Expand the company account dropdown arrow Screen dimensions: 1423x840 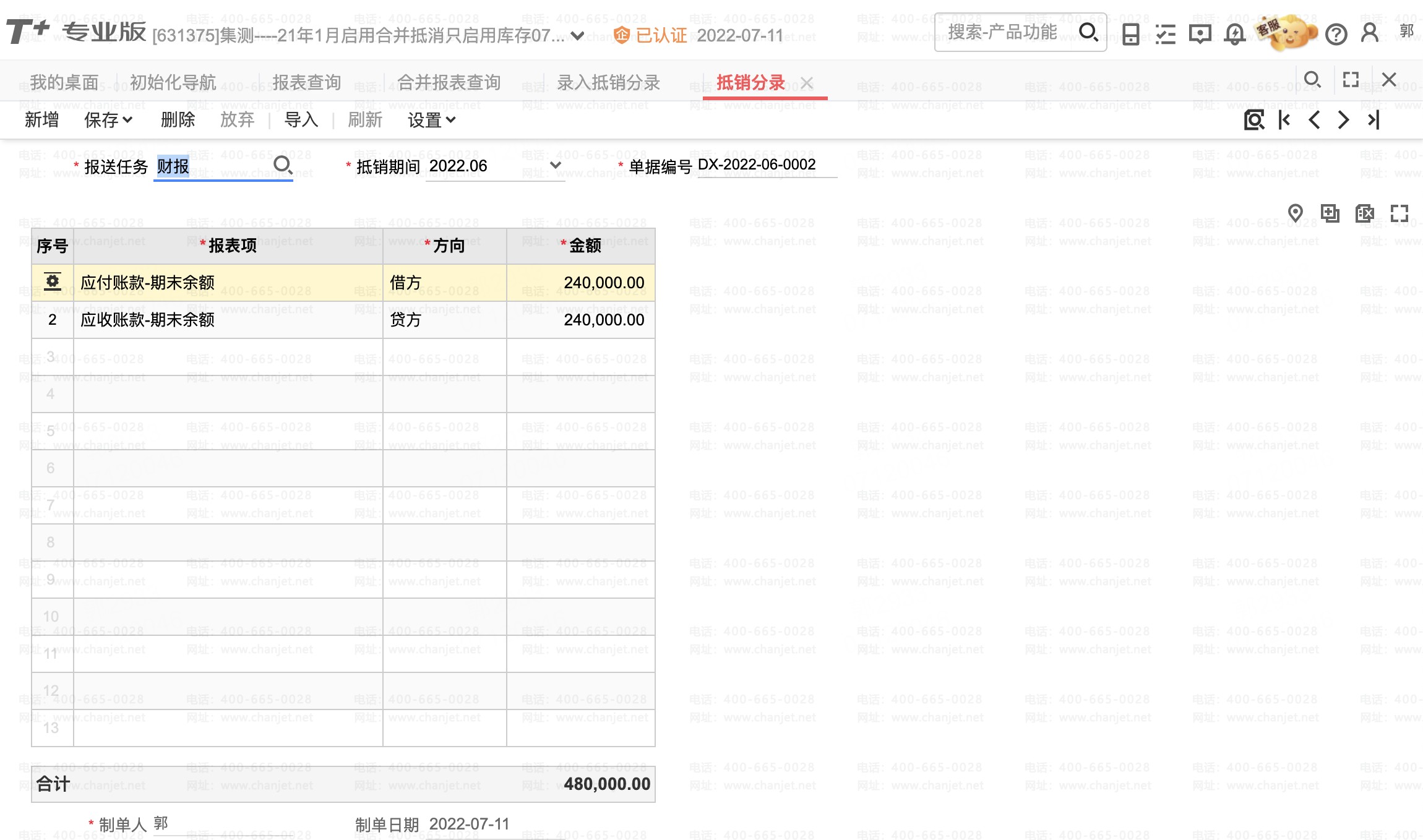(577, 36)
